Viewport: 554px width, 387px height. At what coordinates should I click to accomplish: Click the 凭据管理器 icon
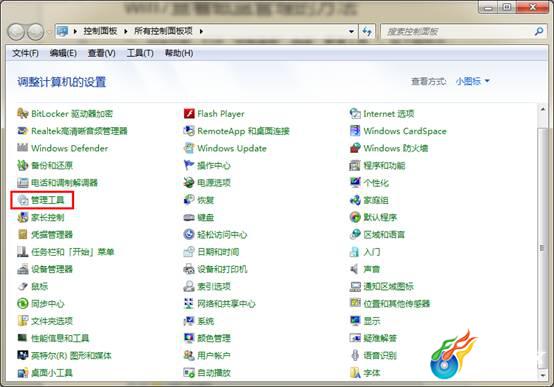pyautogui.click(x=23, y=234)
